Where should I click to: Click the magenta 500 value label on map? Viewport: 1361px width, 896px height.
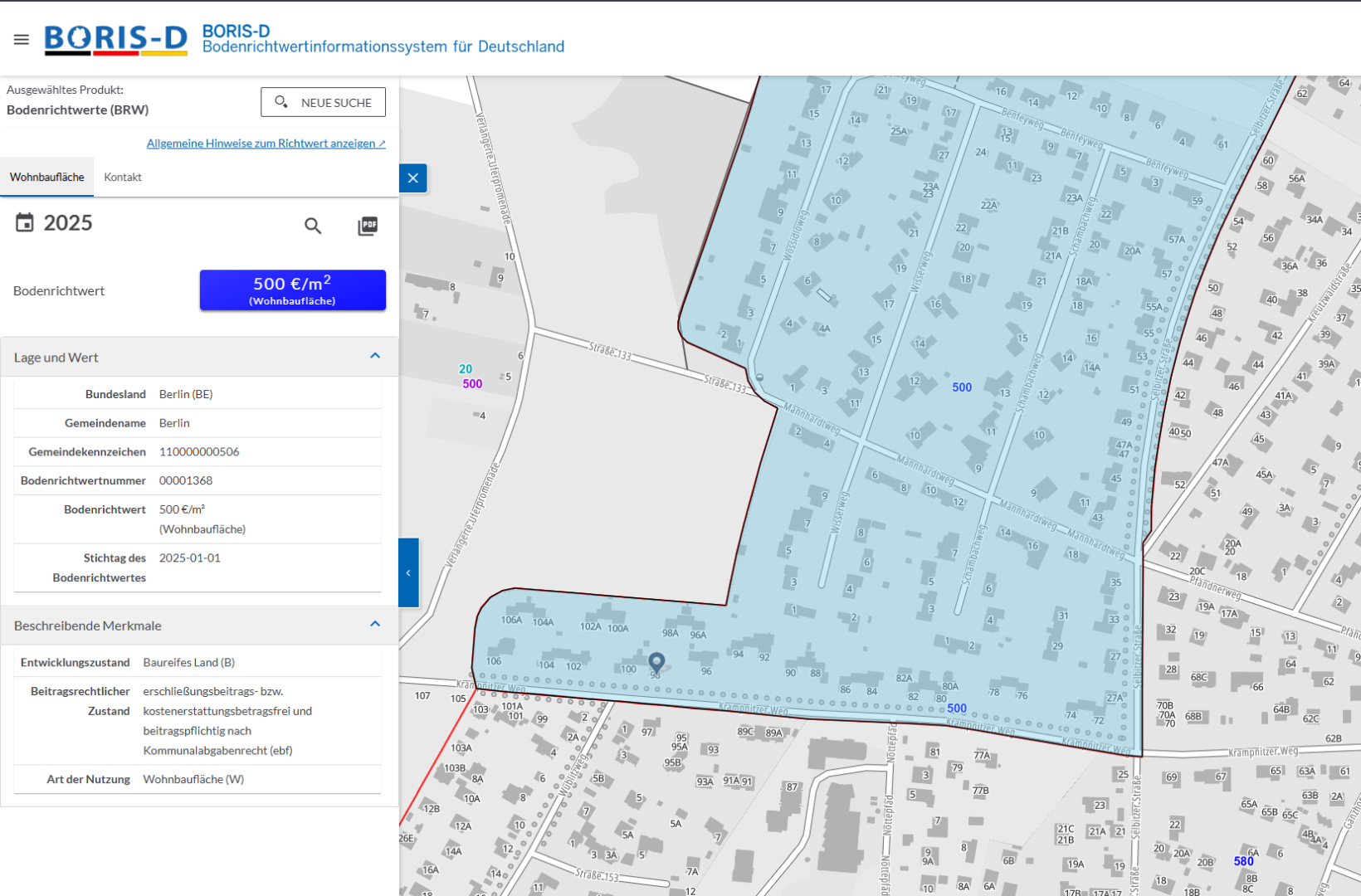click(472, 384)
